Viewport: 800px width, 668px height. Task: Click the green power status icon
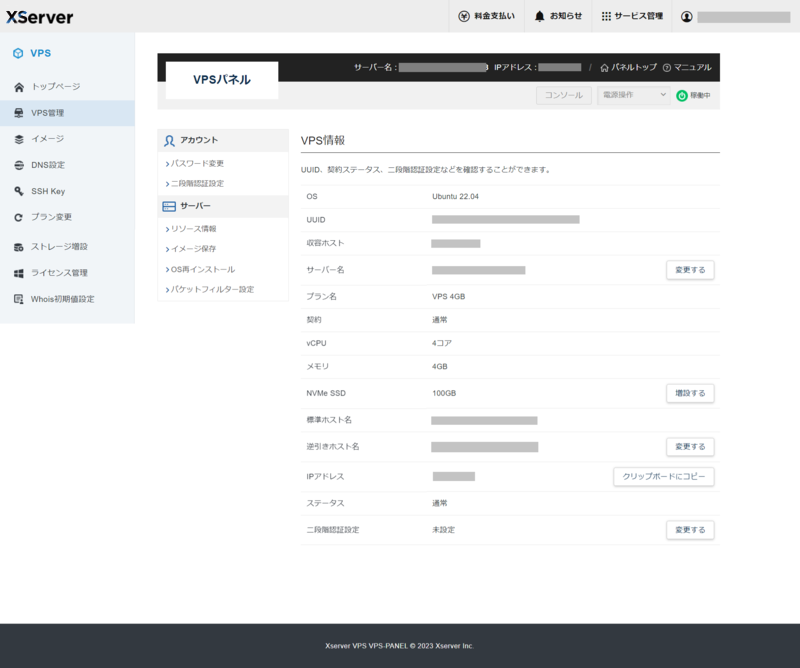[682, 95]
